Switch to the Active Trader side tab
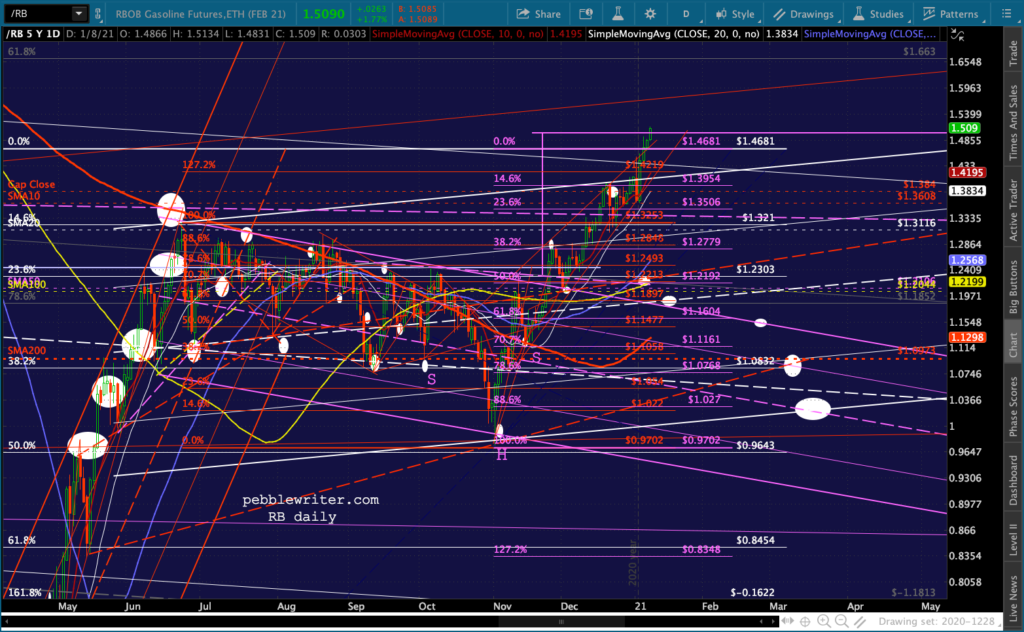Viewport: 1024px width, 632px height. [1013, 210]
